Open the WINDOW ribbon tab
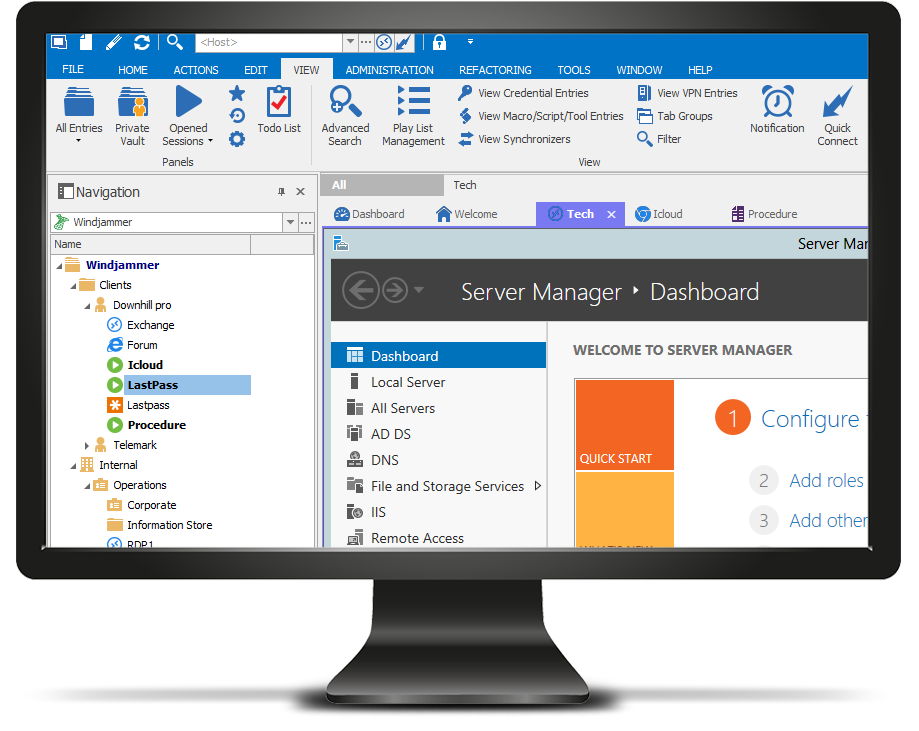Viewport: 919px width, 731px height. point(639,70)
